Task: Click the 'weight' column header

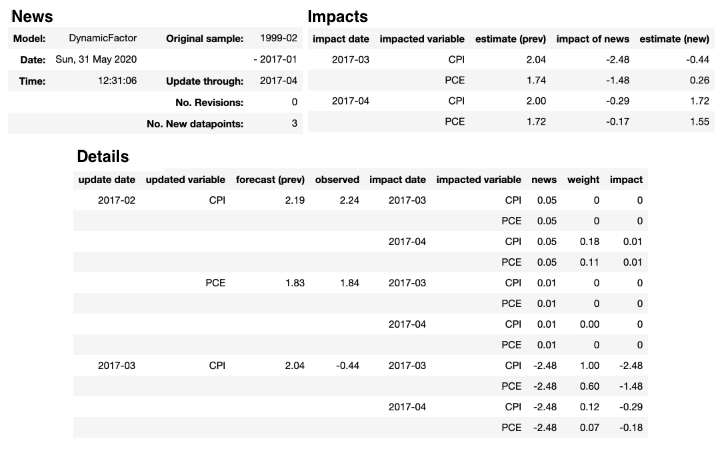Action: pyautogui.click(x=583, y=179)
